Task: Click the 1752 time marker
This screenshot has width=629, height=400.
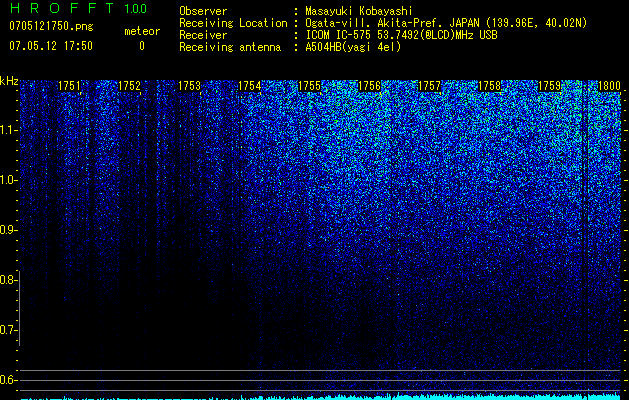Action: pos(130,86)
